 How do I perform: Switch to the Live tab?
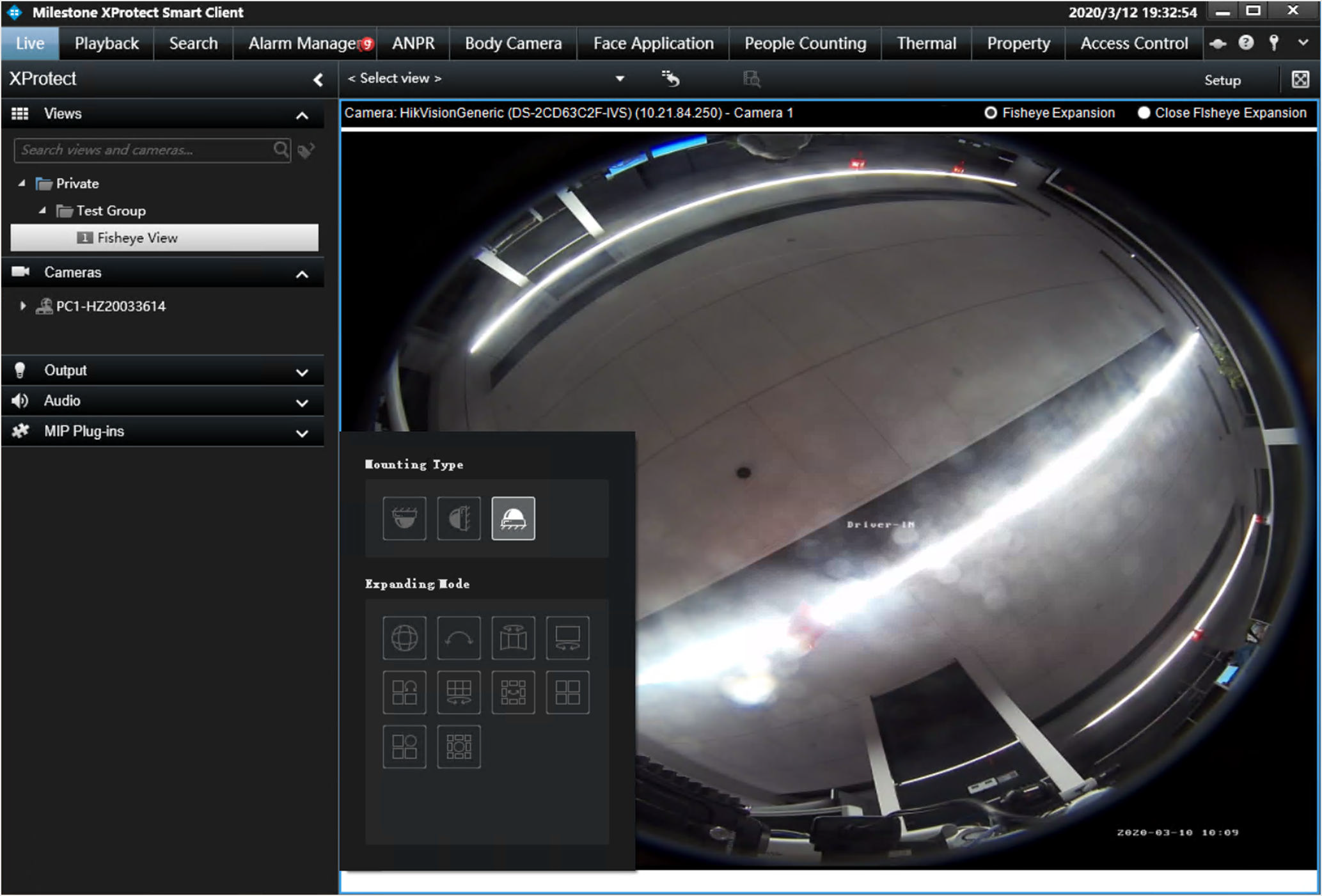tap(30, 43)
